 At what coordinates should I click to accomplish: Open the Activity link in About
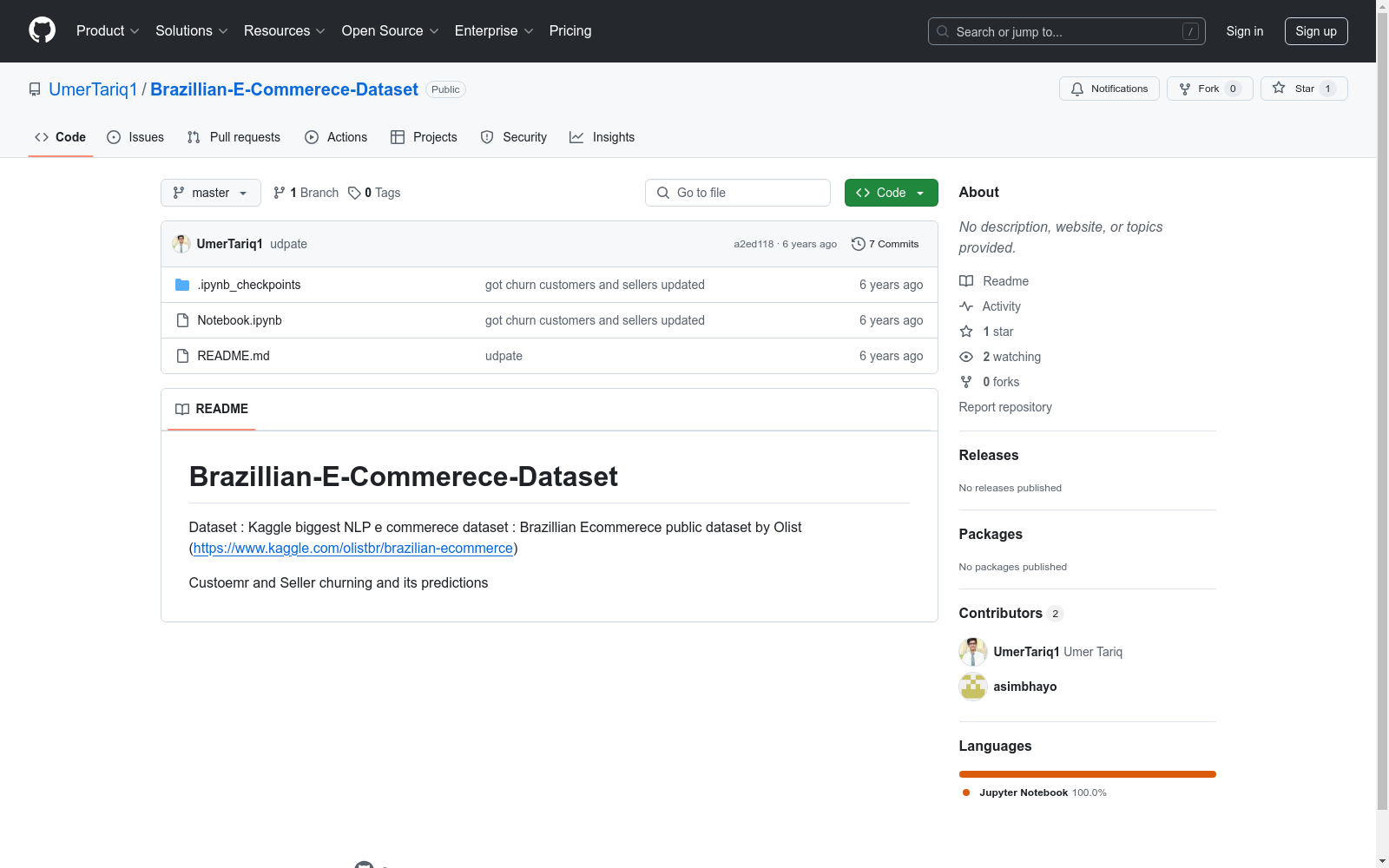pyautogui.click(x=990, y=306)
